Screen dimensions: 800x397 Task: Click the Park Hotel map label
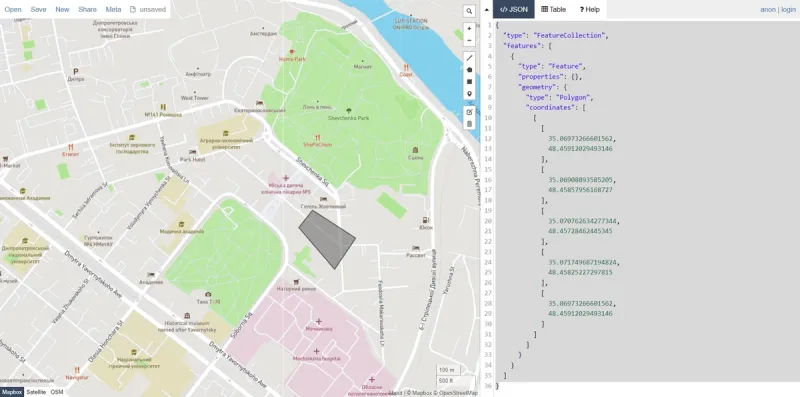coord(192,160)
